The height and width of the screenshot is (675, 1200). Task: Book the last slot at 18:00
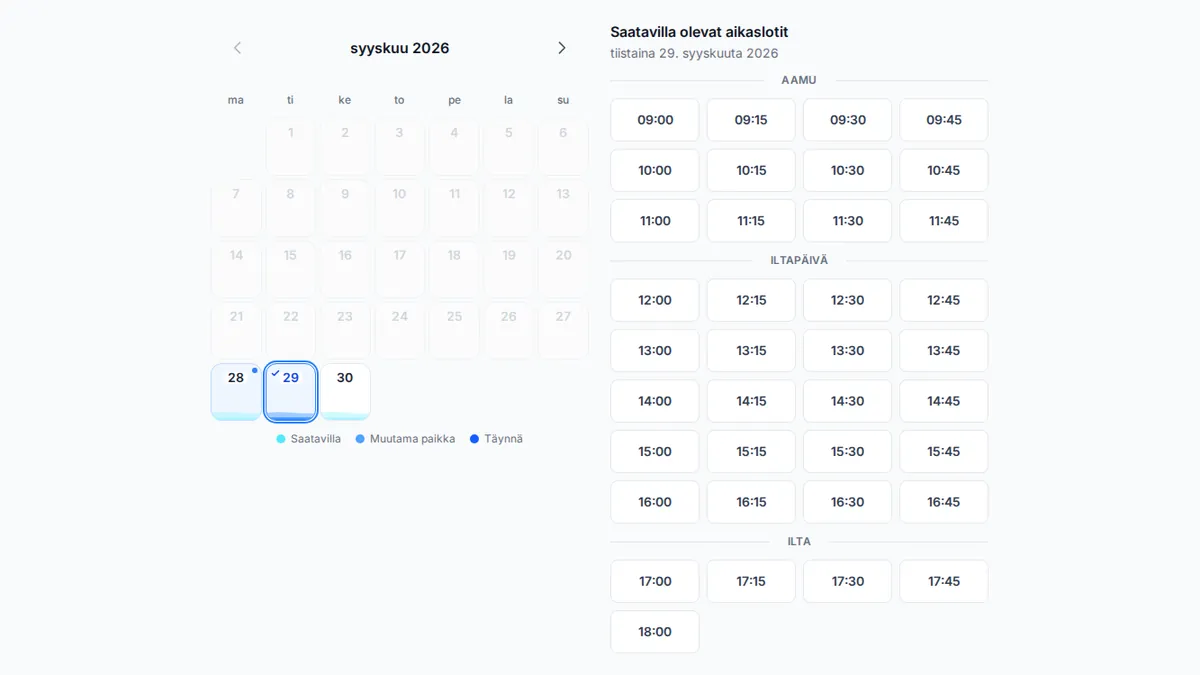(655, 632)
